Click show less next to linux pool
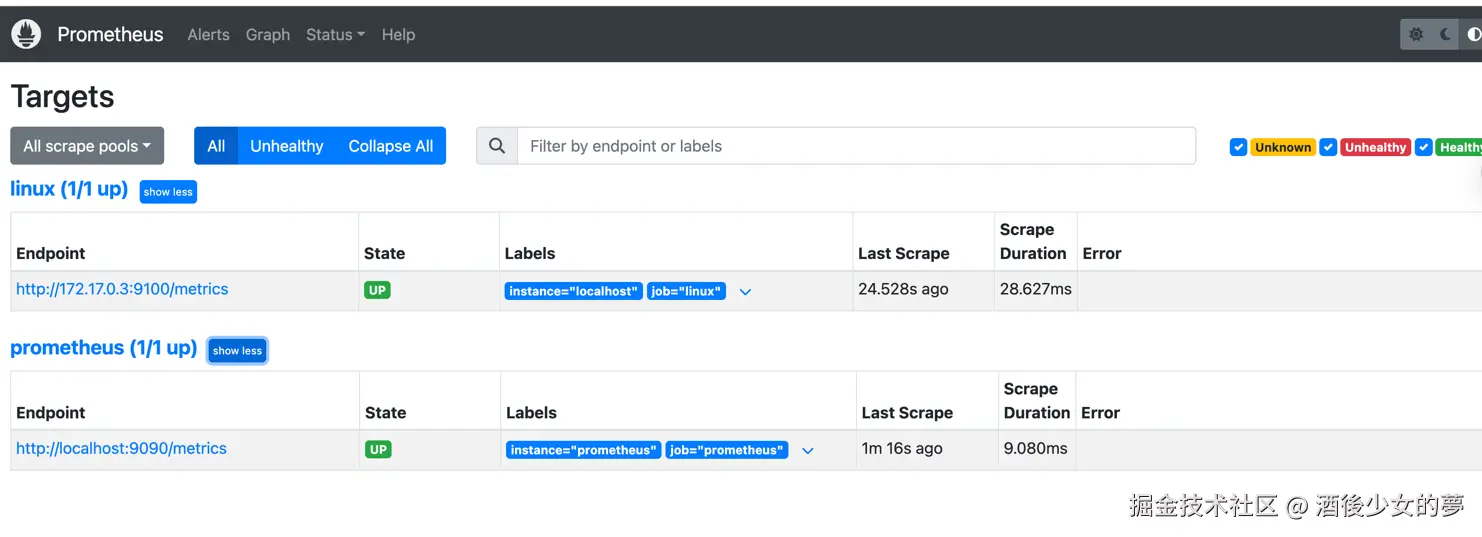The height and width of the screenshot is (537, 1482). click(168, 192)
